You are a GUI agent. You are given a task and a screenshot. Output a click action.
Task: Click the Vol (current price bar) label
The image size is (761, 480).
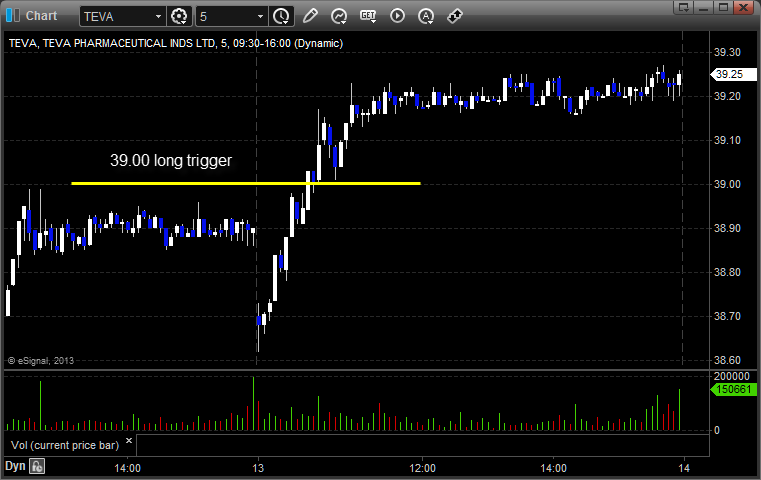65,445
